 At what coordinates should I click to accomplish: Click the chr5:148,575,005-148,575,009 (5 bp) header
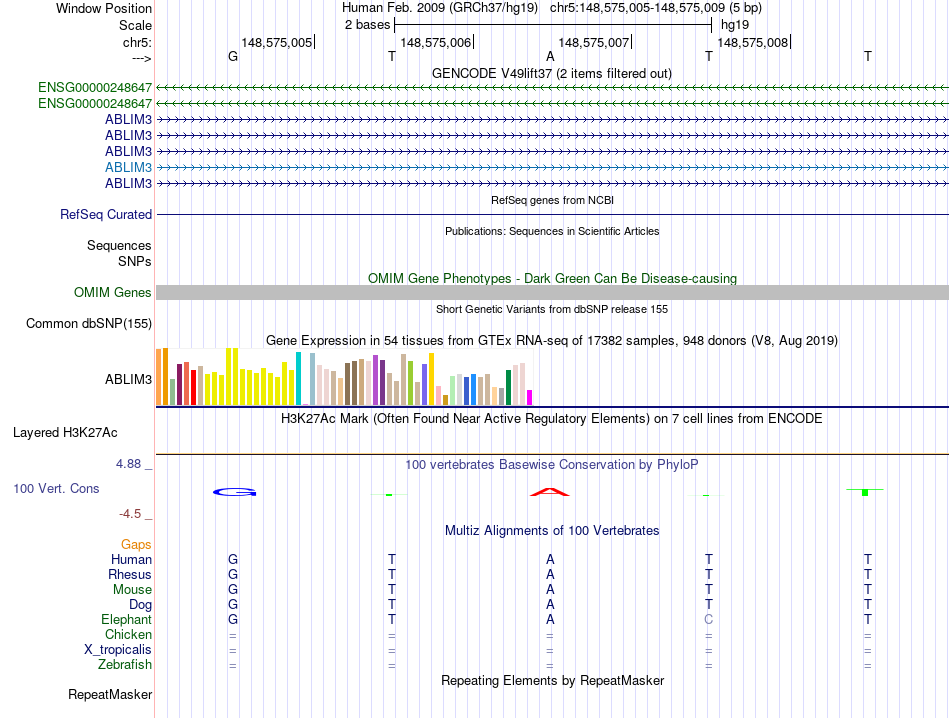click(656, 8)
